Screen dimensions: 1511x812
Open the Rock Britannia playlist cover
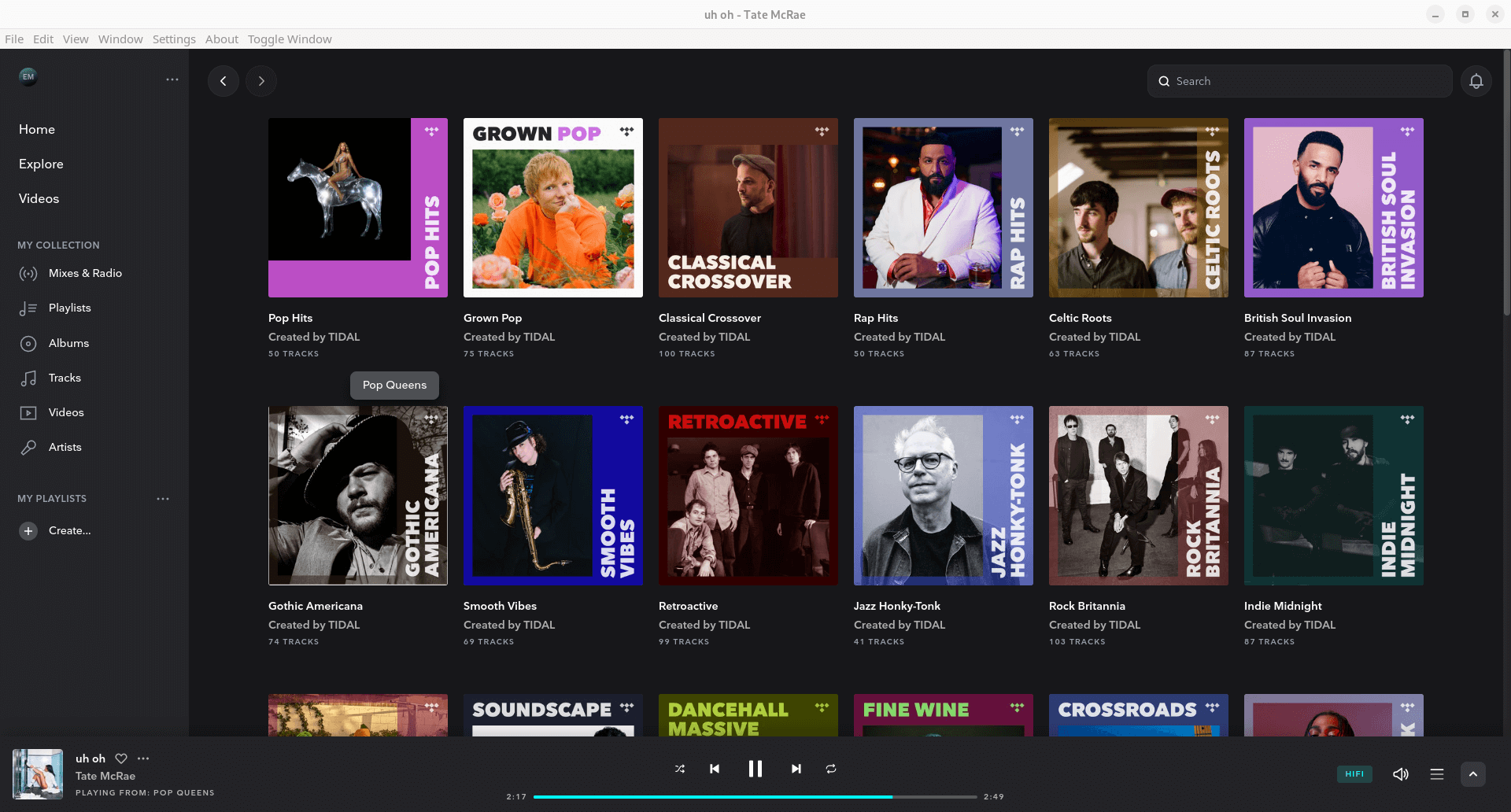[x=1139, y=496]
